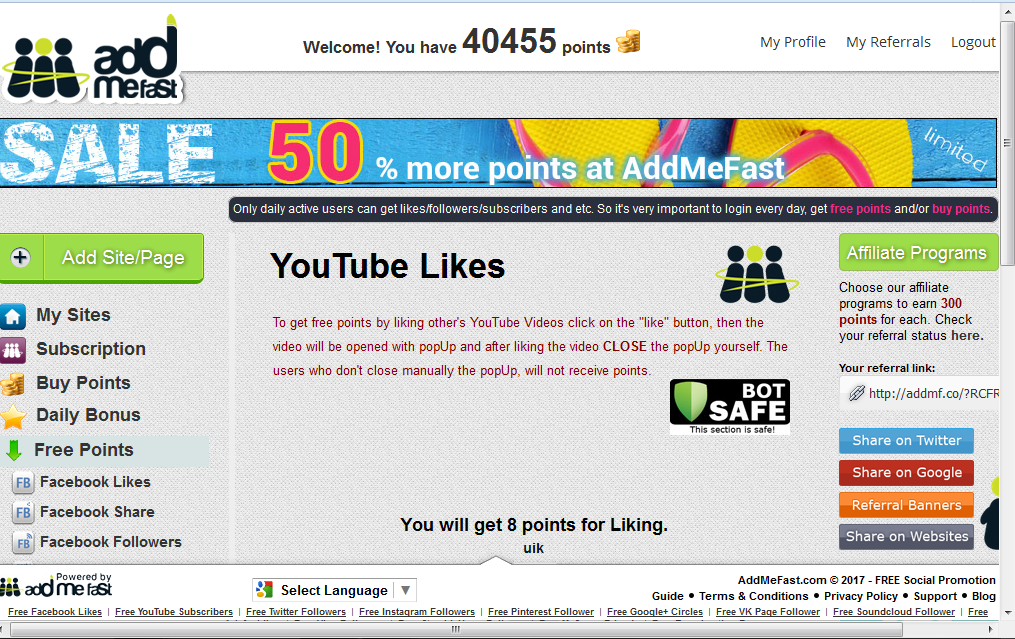The image size is (1015, 639).
Task: Click the Select Language dropdown arrow
Action: tap(405, 590)
